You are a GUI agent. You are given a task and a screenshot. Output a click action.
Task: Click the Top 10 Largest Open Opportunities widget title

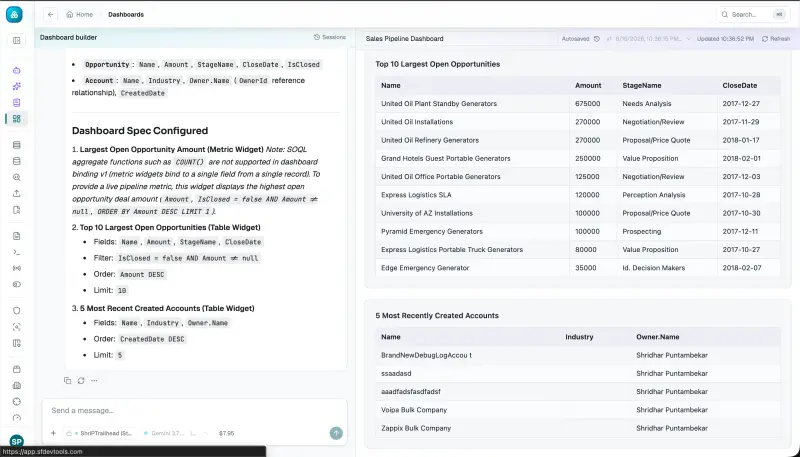[437, 64]
